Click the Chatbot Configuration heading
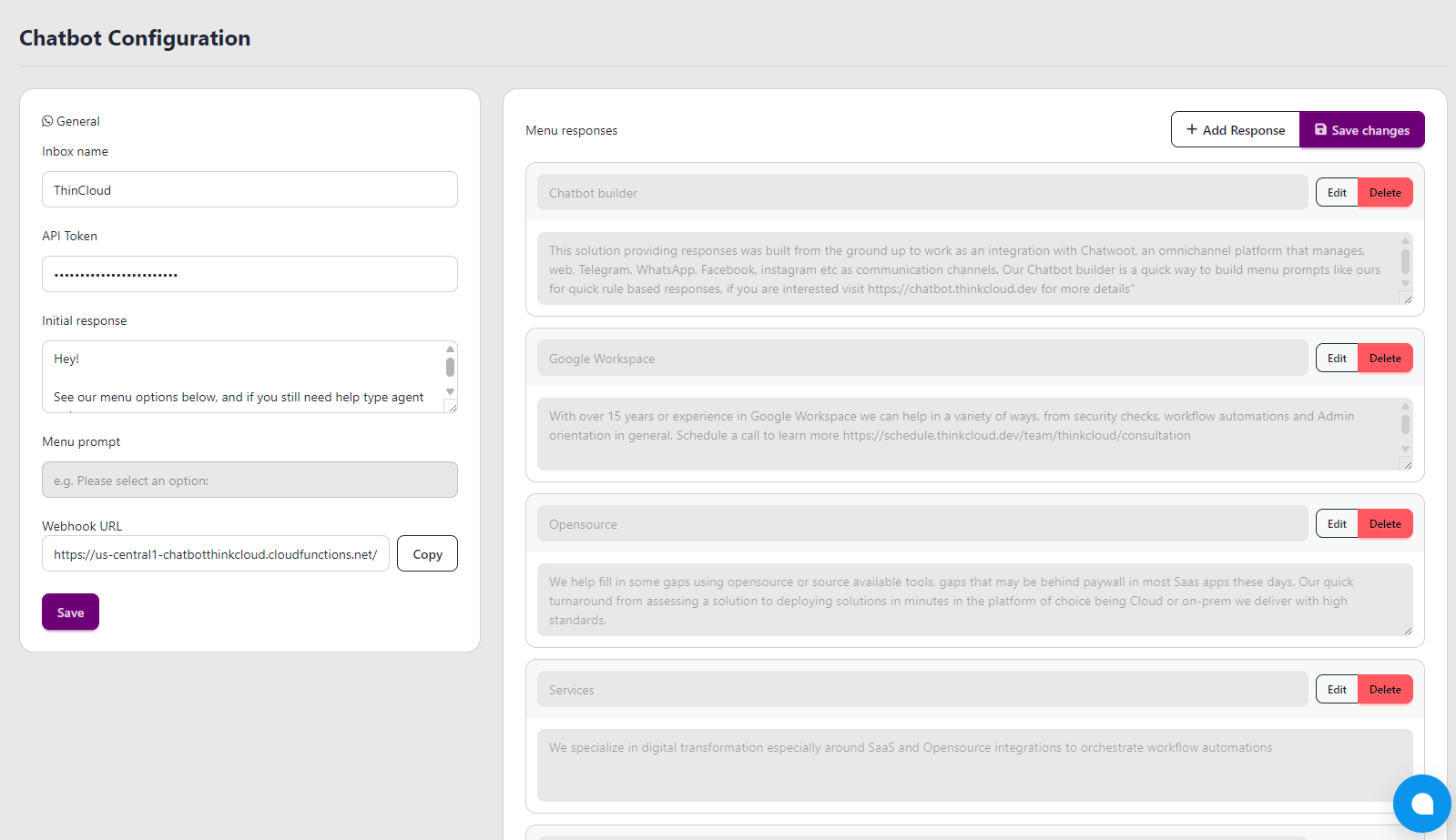This screenshot has height=840, width=1456. click(135, 38)
